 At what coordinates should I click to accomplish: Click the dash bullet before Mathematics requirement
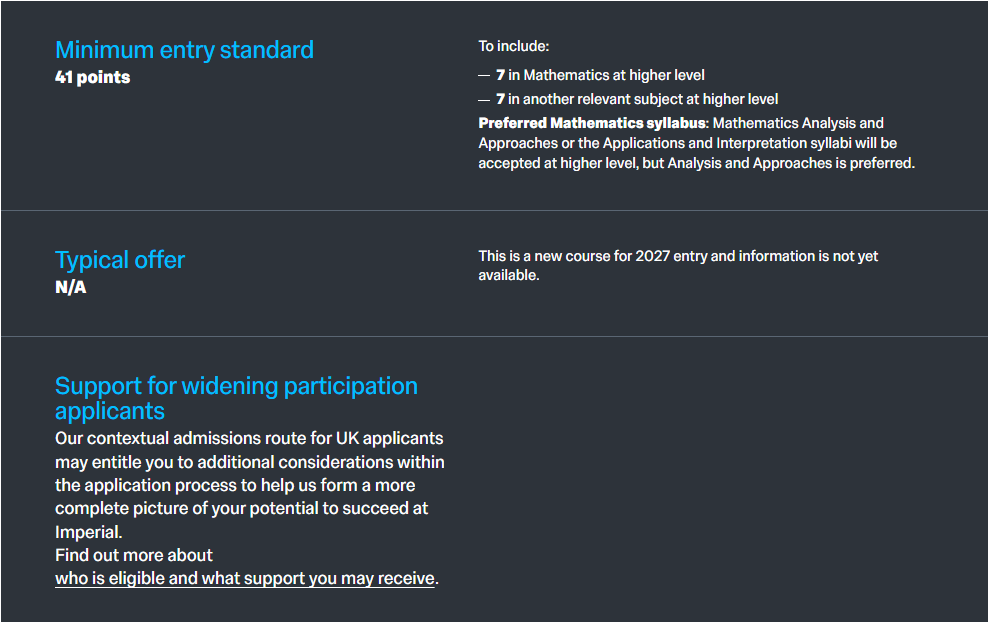484,75
